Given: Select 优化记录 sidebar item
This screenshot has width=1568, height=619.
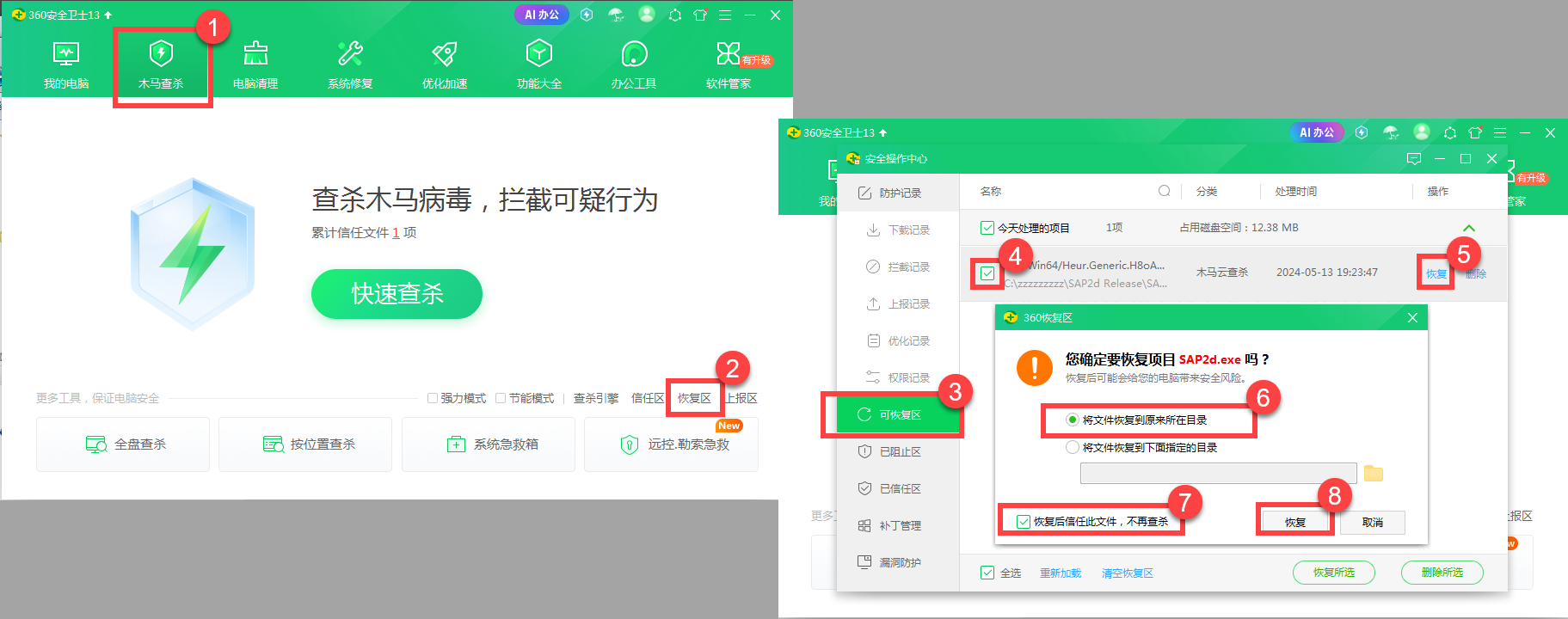Looking at the screenshot, I should [x=898, y=341].
